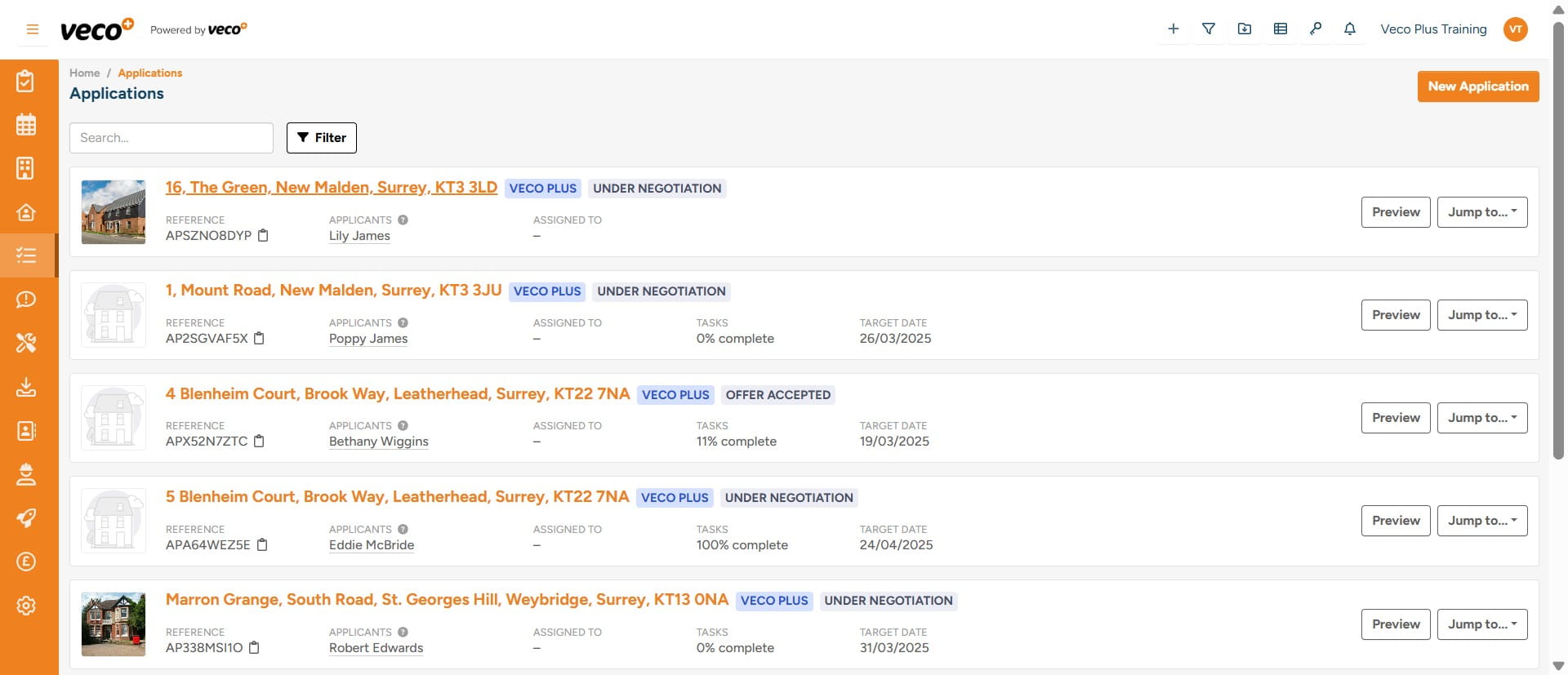This screenshot has width=1568, height=675.
Task: Click the plus add icon in header
Action: click(x=1174, y=29)
